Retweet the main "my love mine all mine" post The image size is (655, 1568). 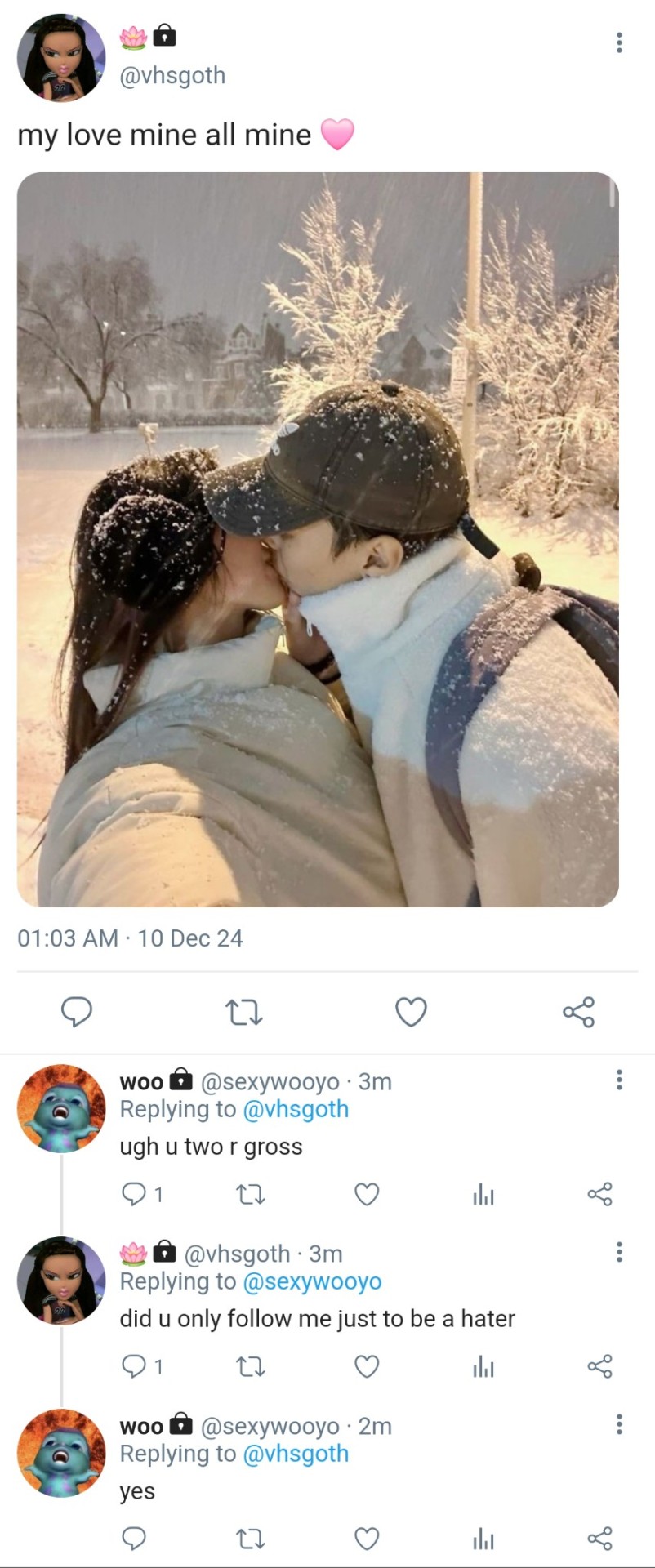tap(243, 1013)
